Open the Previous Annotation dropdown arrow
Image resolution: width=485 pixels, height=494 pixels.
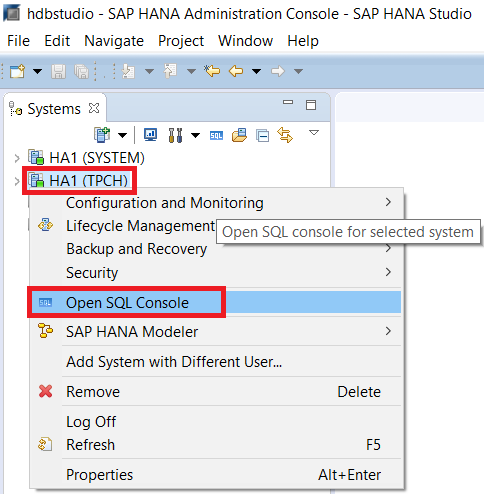[191, 71]
